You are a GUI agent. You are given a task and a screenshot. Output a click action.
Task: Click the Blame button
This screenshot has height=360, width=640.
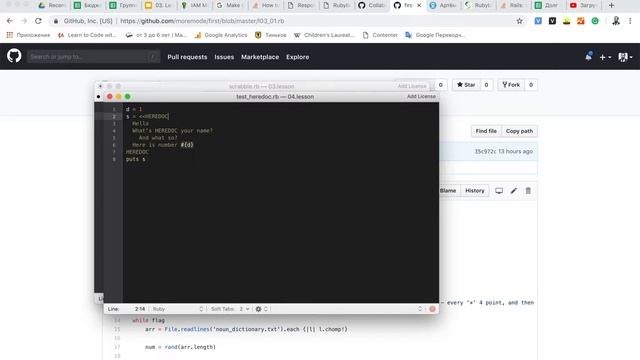tap(448, 191)
